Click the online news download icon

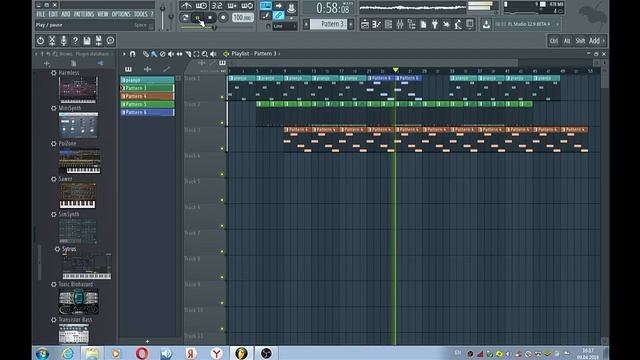(486, 24)
